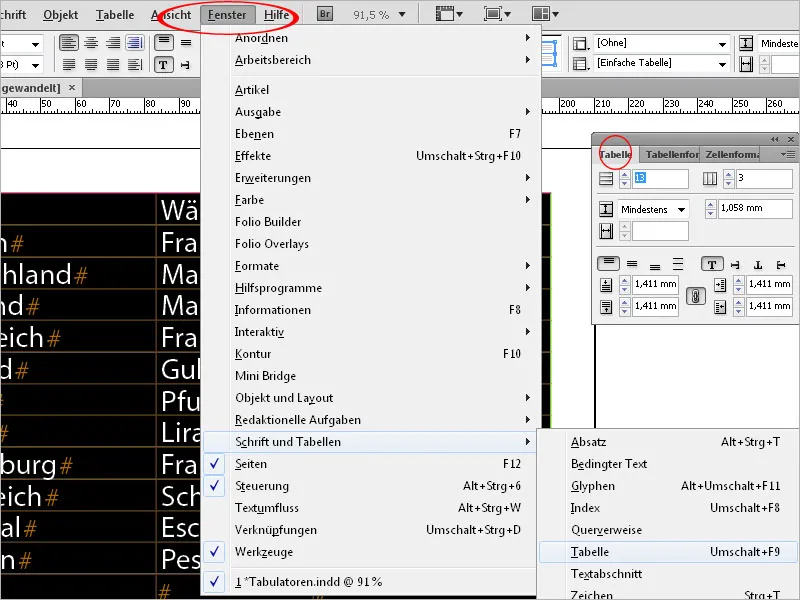The width and height of the screenshot is (800, 600).
Task: Click the align center icon in the control bar
Action: (x=91, y=43)
